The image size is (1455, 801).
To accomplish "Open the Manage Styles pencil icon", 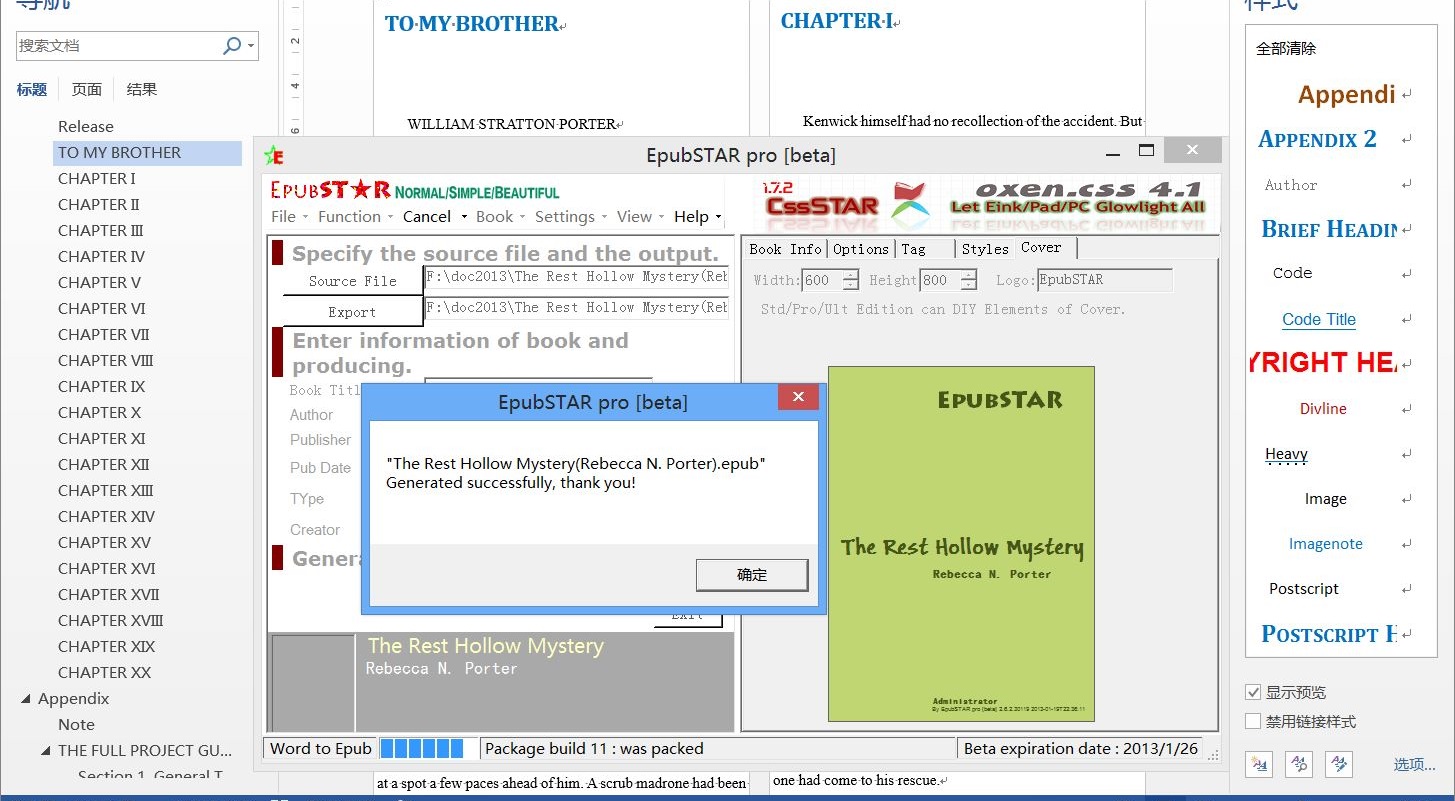I will (x=1338, y=764).
